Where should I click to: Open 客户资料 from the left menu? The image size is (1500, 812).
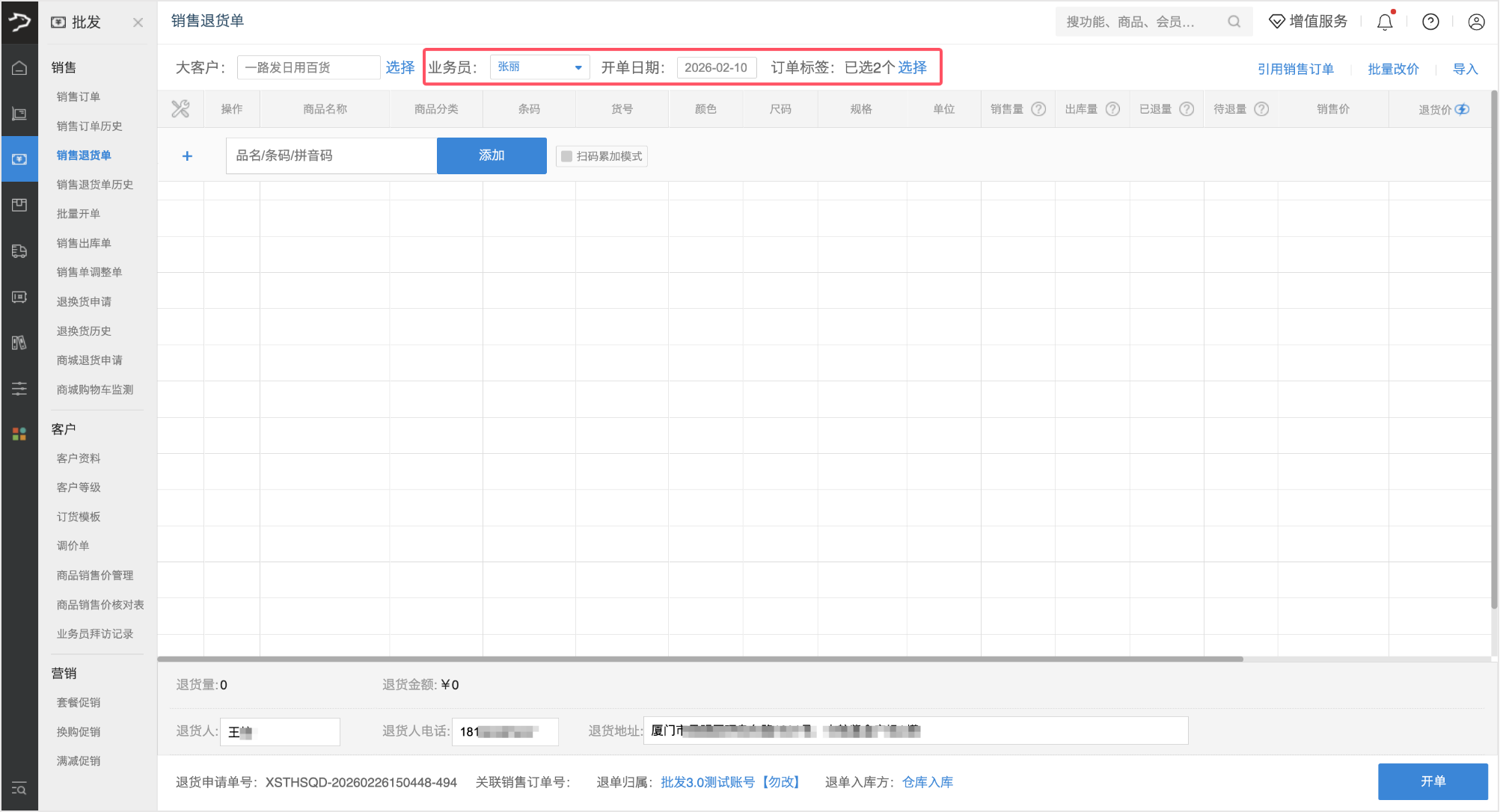pyautogui.click(x=78, y=458)
